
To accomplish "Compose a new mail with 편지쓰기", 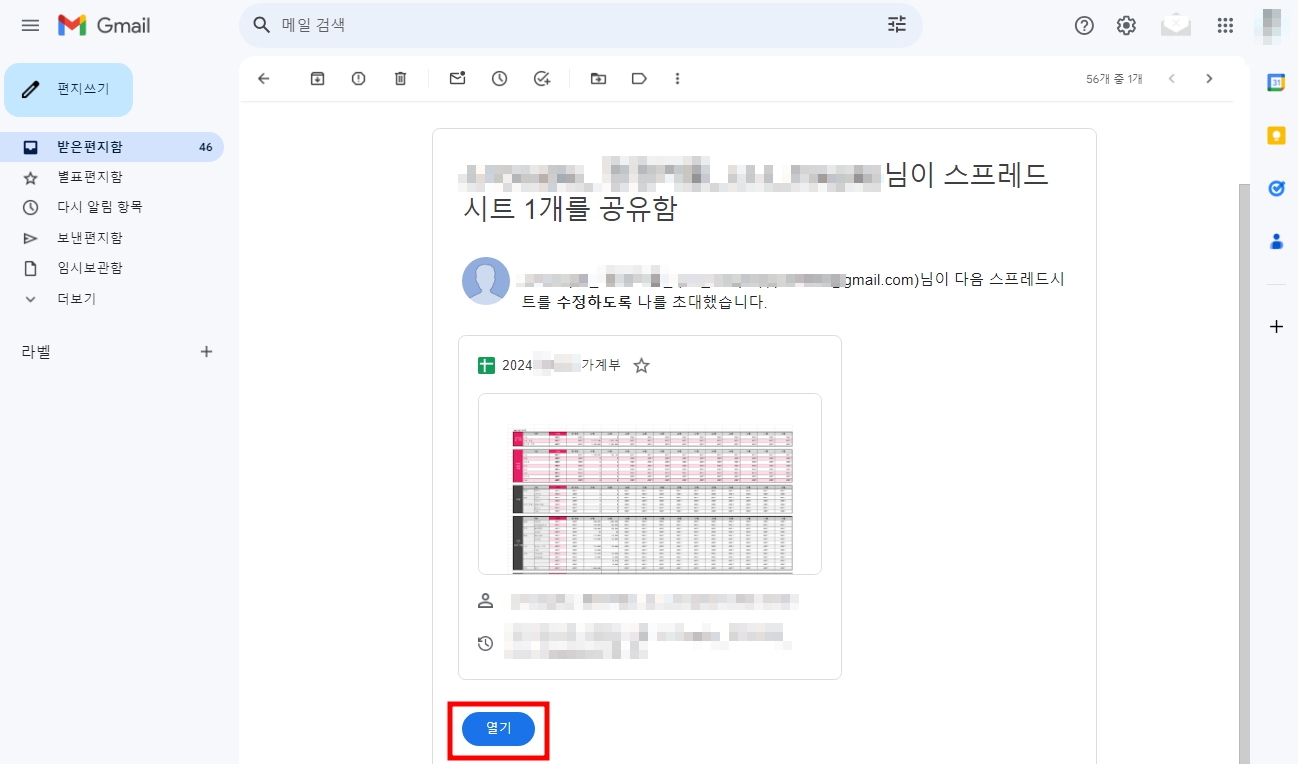I will pyautogui.click(x=68, y=89).
